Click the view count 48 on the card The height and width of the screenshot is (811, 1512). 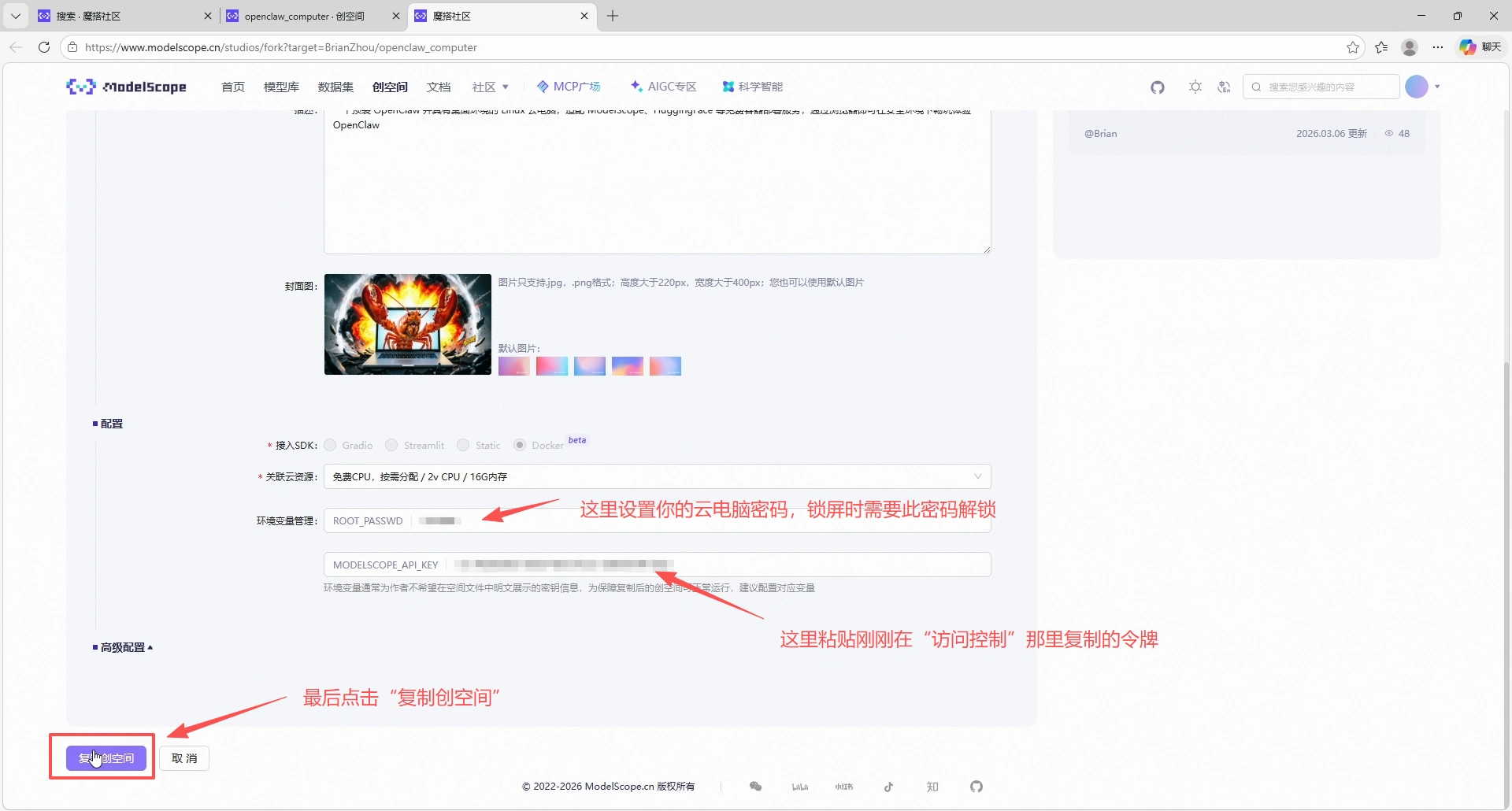pyautogui.click(x=1398, y=134)
